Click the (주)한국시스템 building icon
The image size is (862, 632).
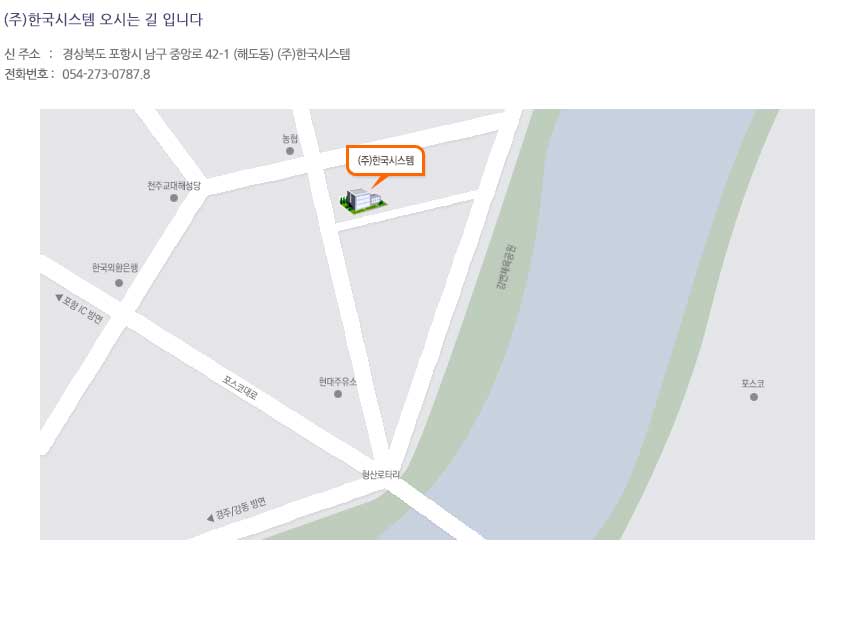(x=362, y=200)
